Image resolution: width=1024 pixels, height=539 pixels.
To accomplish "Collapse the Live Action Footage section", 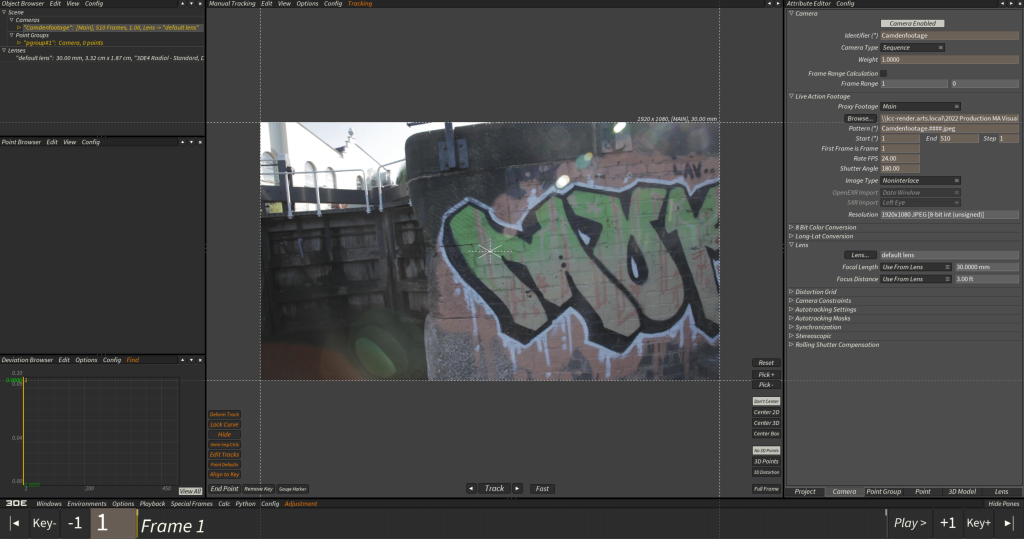I will click(792, 97).
